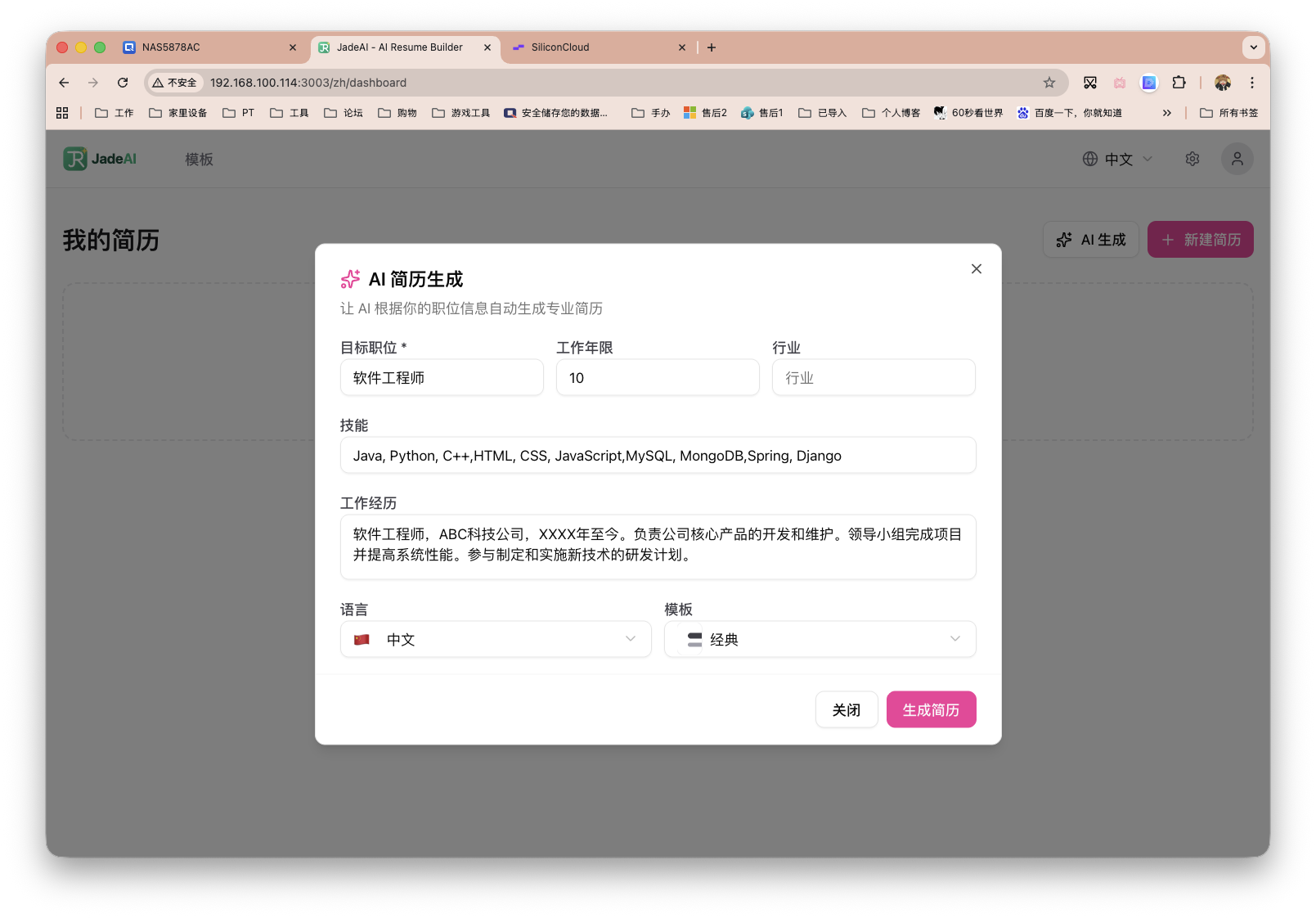The image size is (1316, 918).
Task: Click the screenshot scissors extension icon
Action: 1089,83
